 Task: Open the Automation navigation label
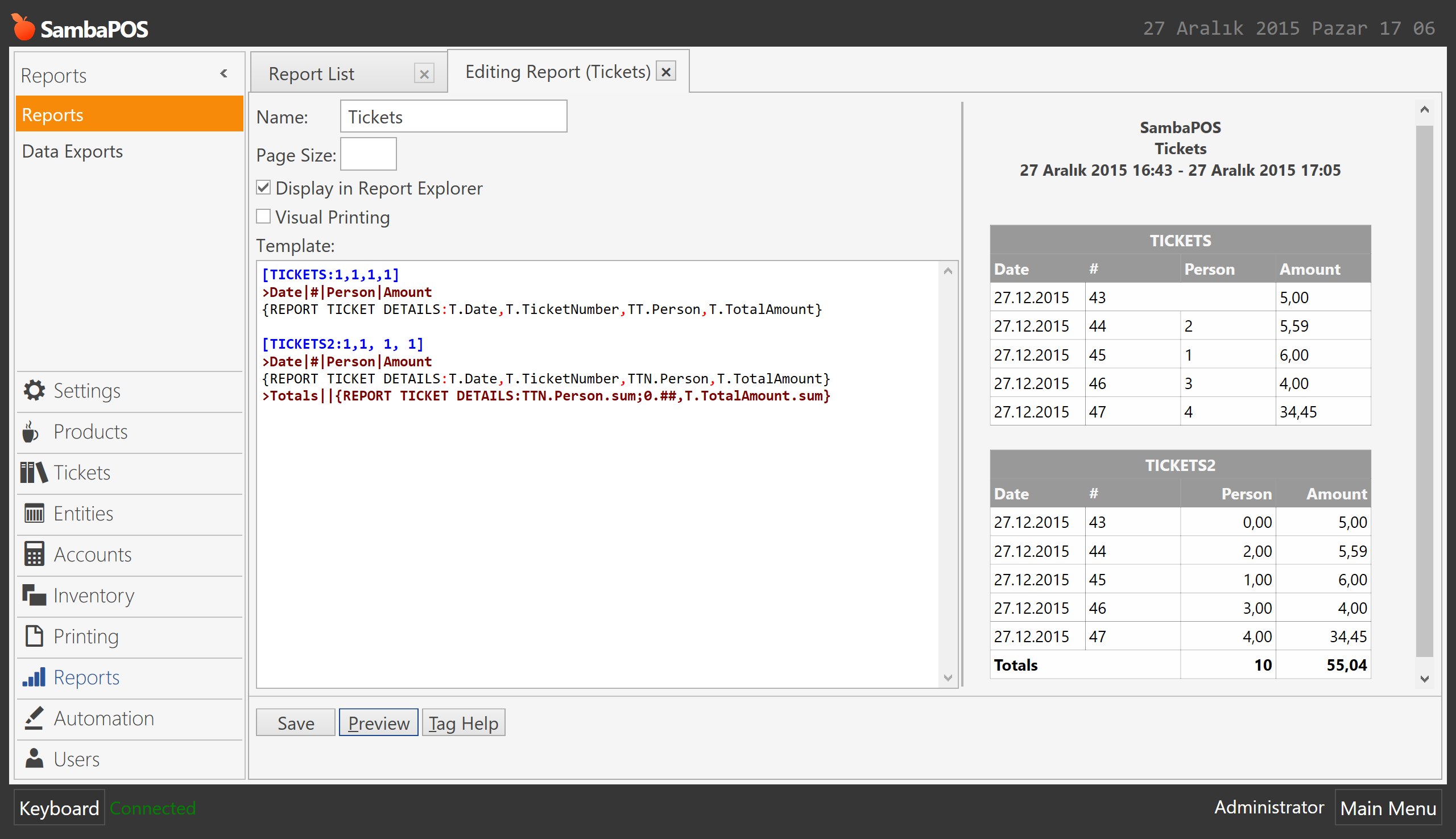tap(104, 718)
